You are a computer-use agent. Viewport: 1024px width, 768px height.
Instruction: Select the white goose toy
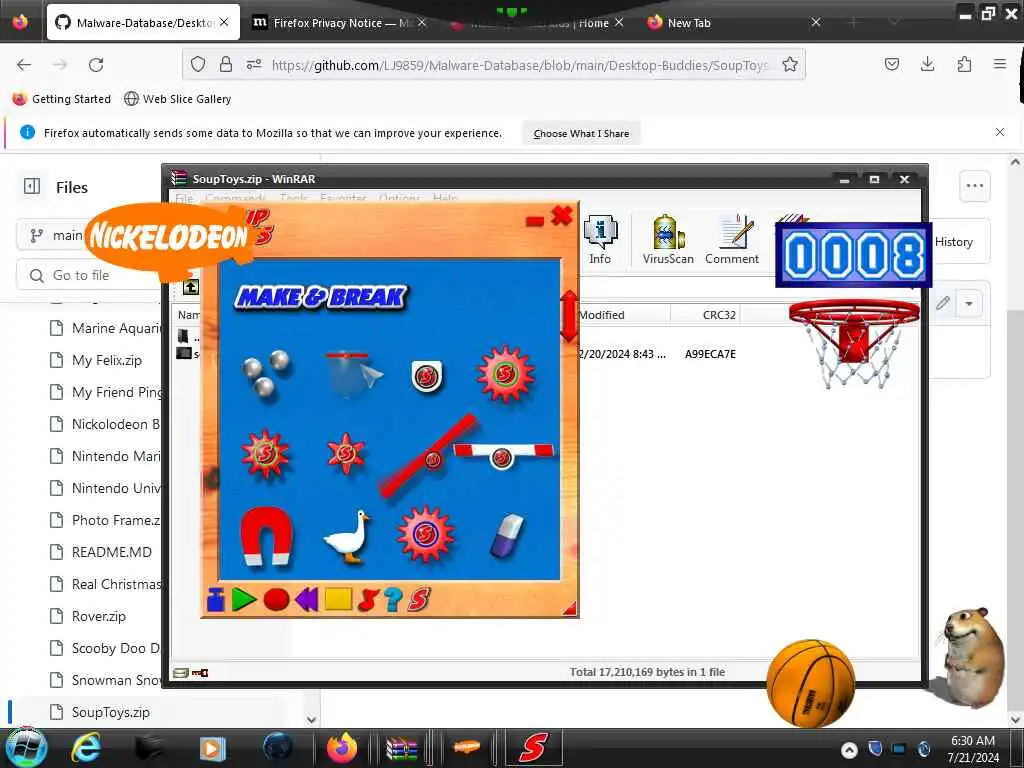click(347, 536)
